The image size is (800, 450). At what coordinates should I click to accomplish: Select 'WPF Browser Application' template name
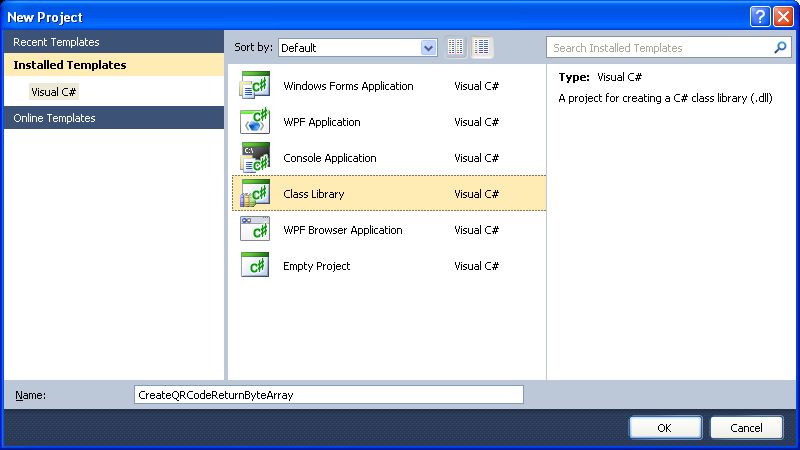[343, 230]
